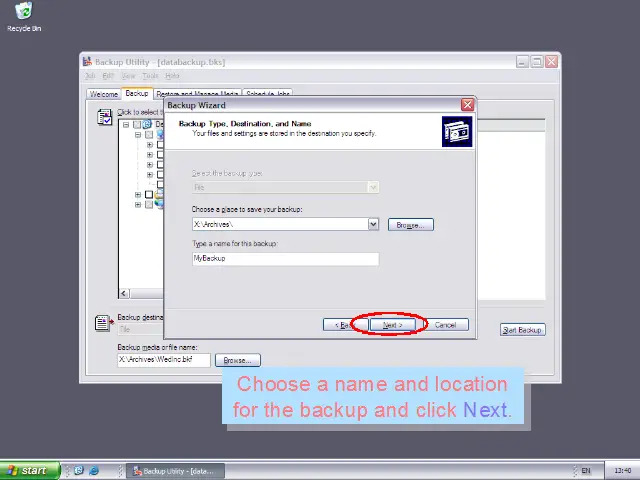Open the Recycle Bin desktop icon
Screen dimensions: 640x480
tap(23, 11)
